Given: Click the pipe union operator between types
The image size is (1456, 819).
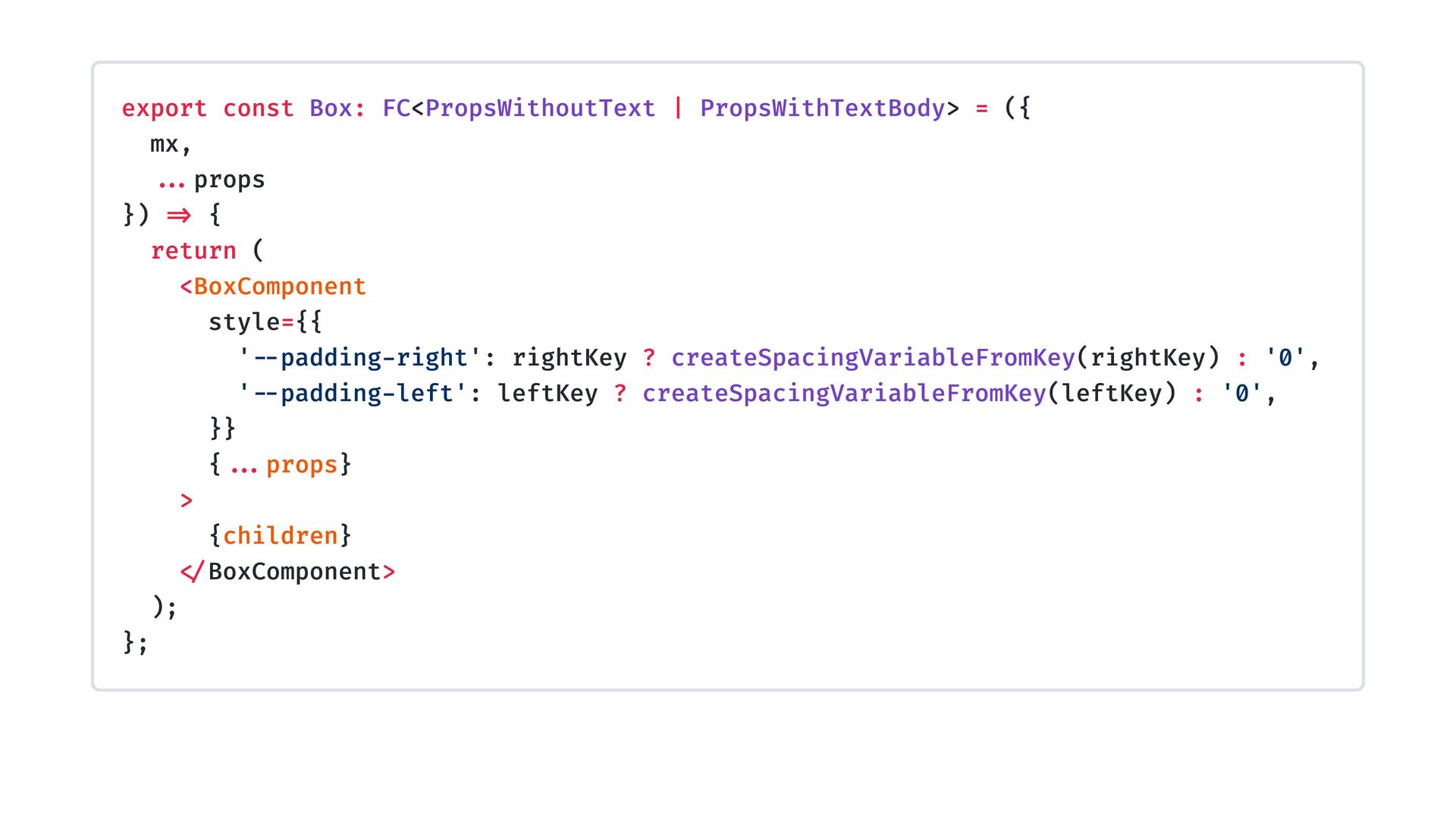Looking at the screenshot, I should [x=678, y=108].
